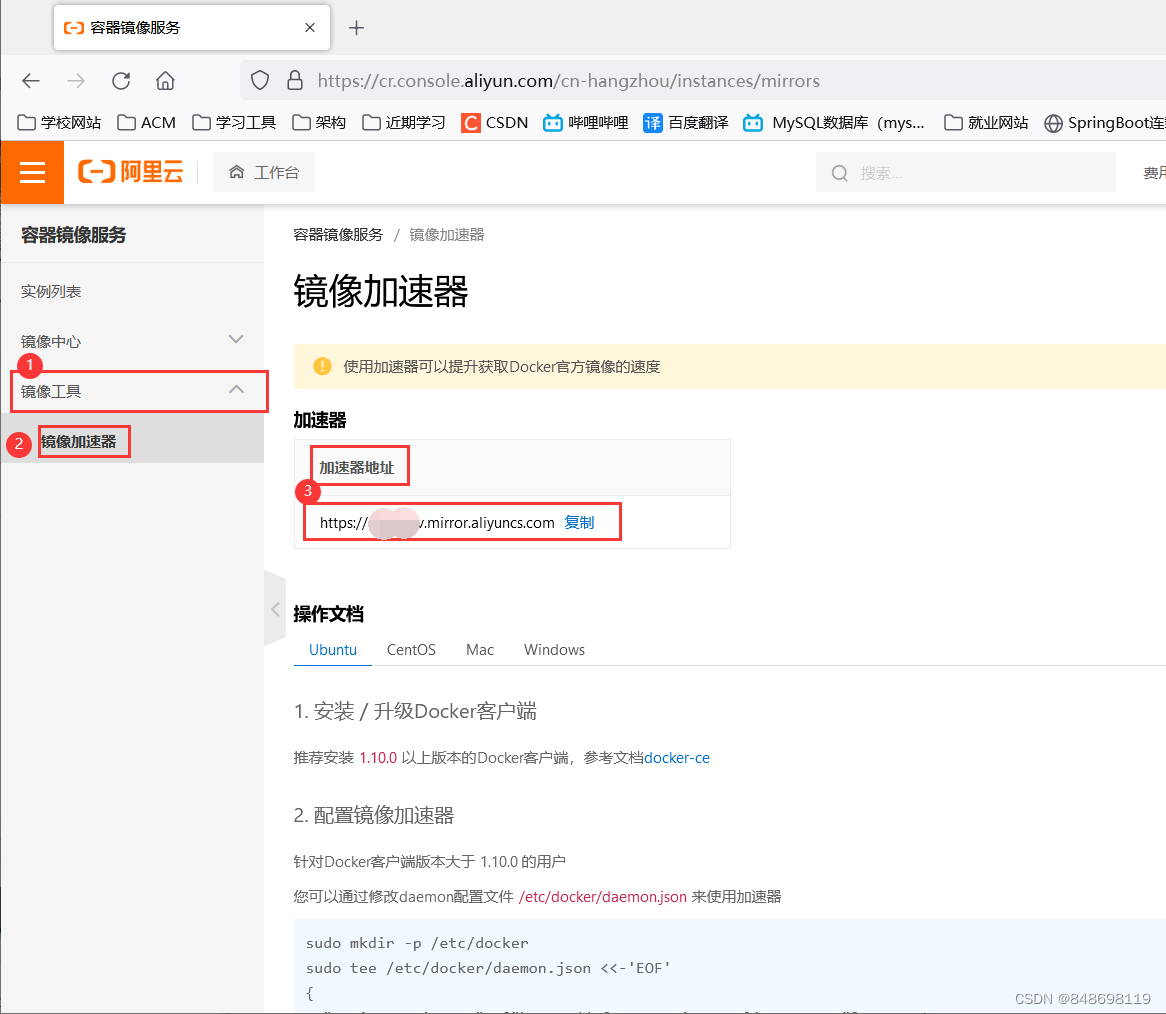Click the browser back navigation icon
Viewport: 1166px width, 1014px height.
30,80
